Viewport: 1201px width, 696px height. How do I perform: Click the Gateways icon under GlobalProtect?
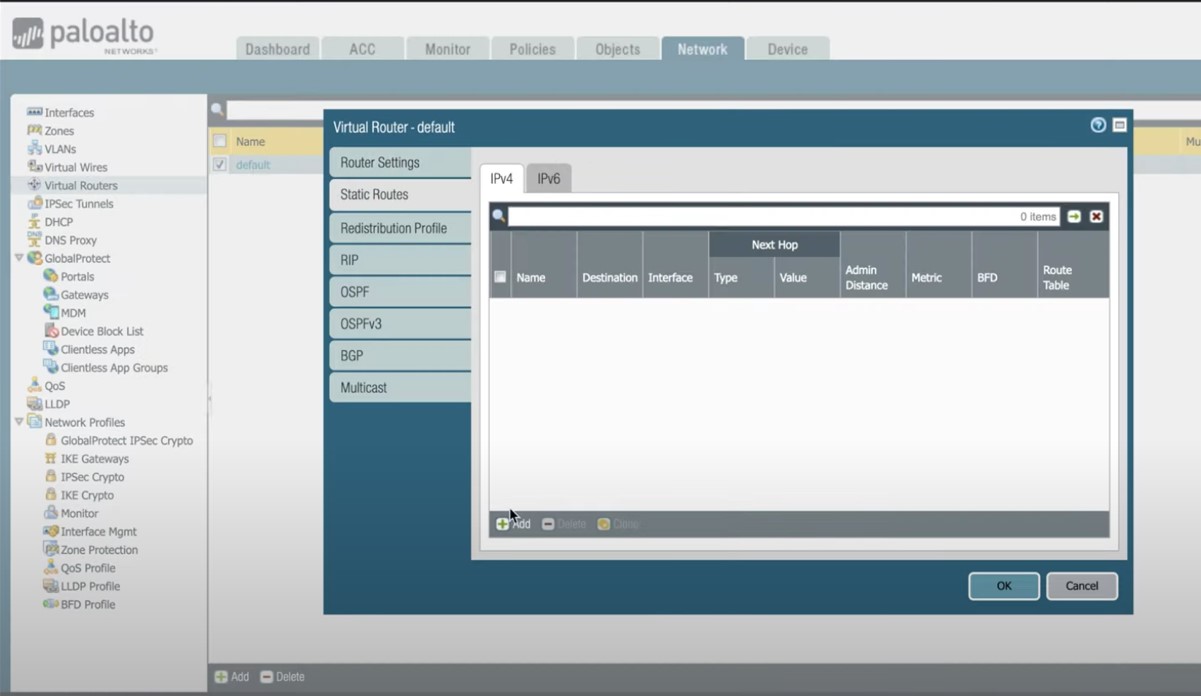pos(51,294)
